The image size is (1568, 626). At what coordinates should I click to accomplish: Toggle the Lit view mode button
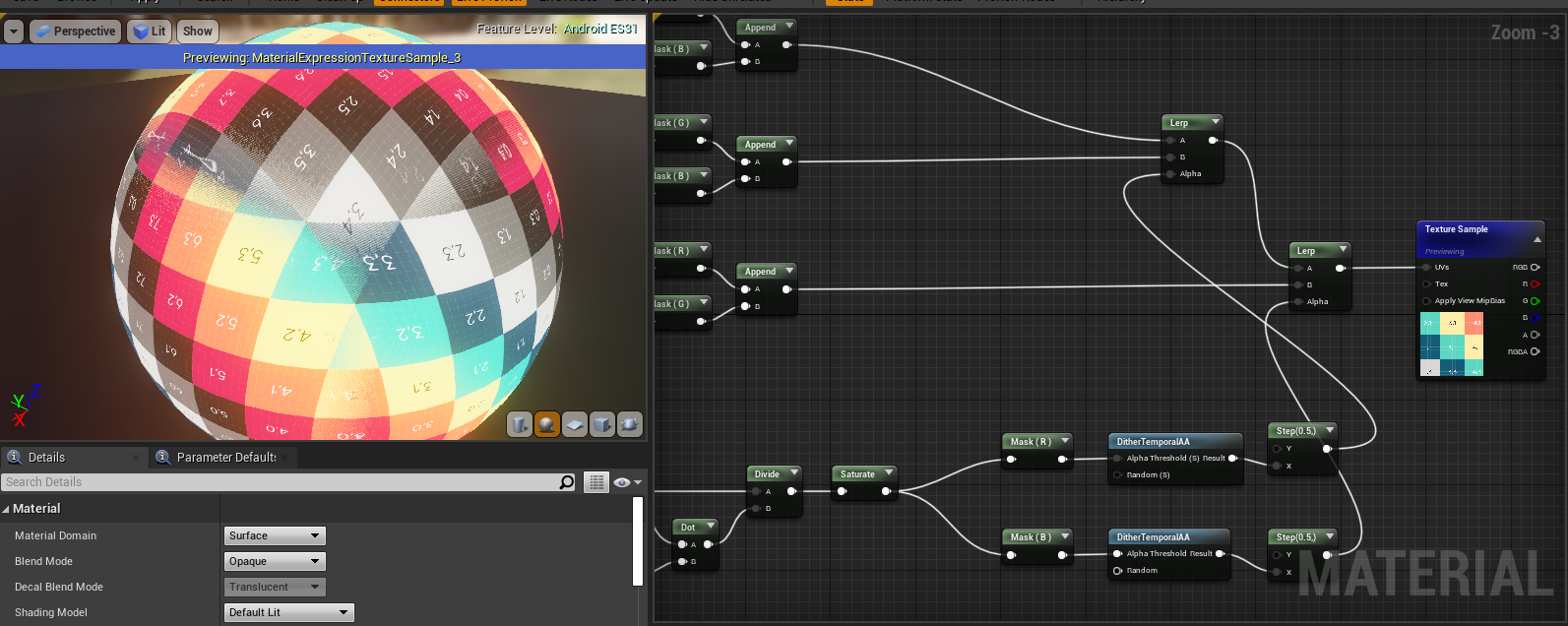150,31
